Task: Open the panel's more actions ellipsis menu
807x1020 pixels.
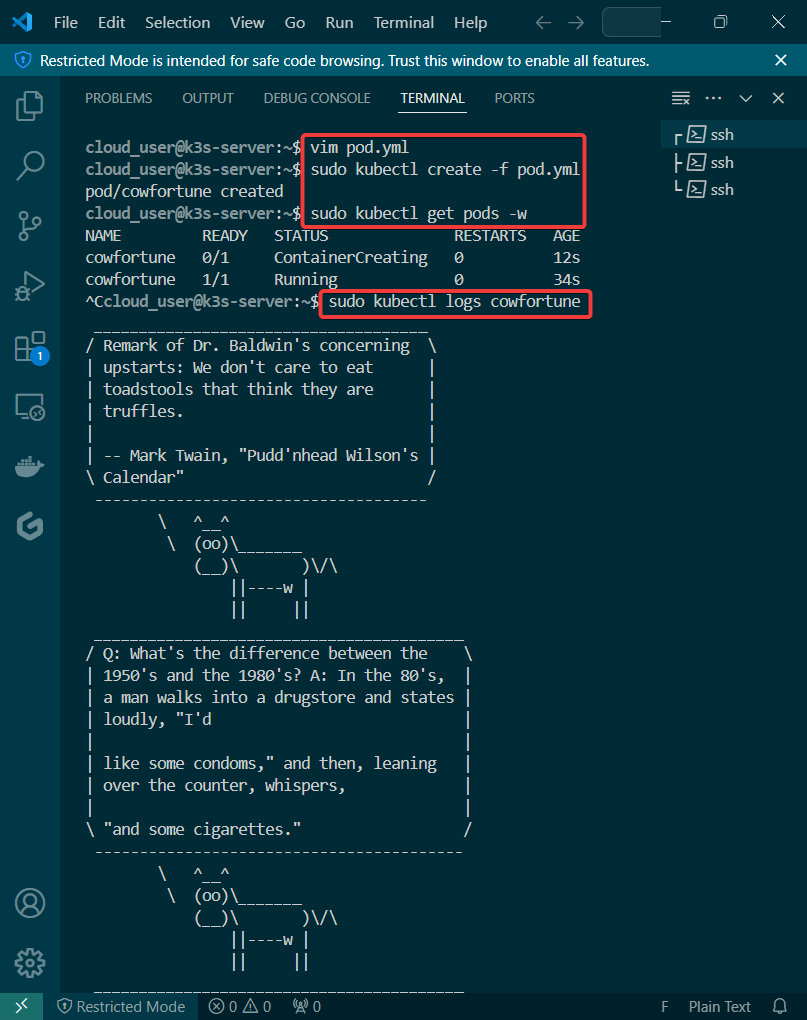Action: 713,98
